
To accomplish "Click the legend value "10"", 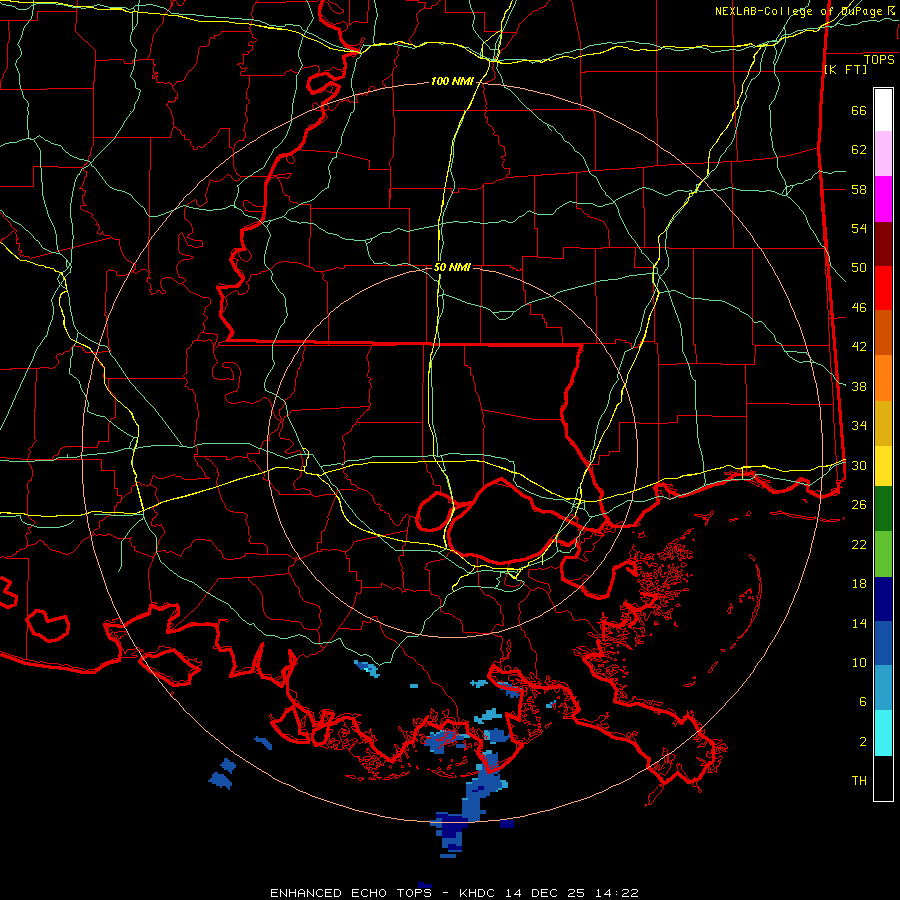I will [x=859, y=662].
